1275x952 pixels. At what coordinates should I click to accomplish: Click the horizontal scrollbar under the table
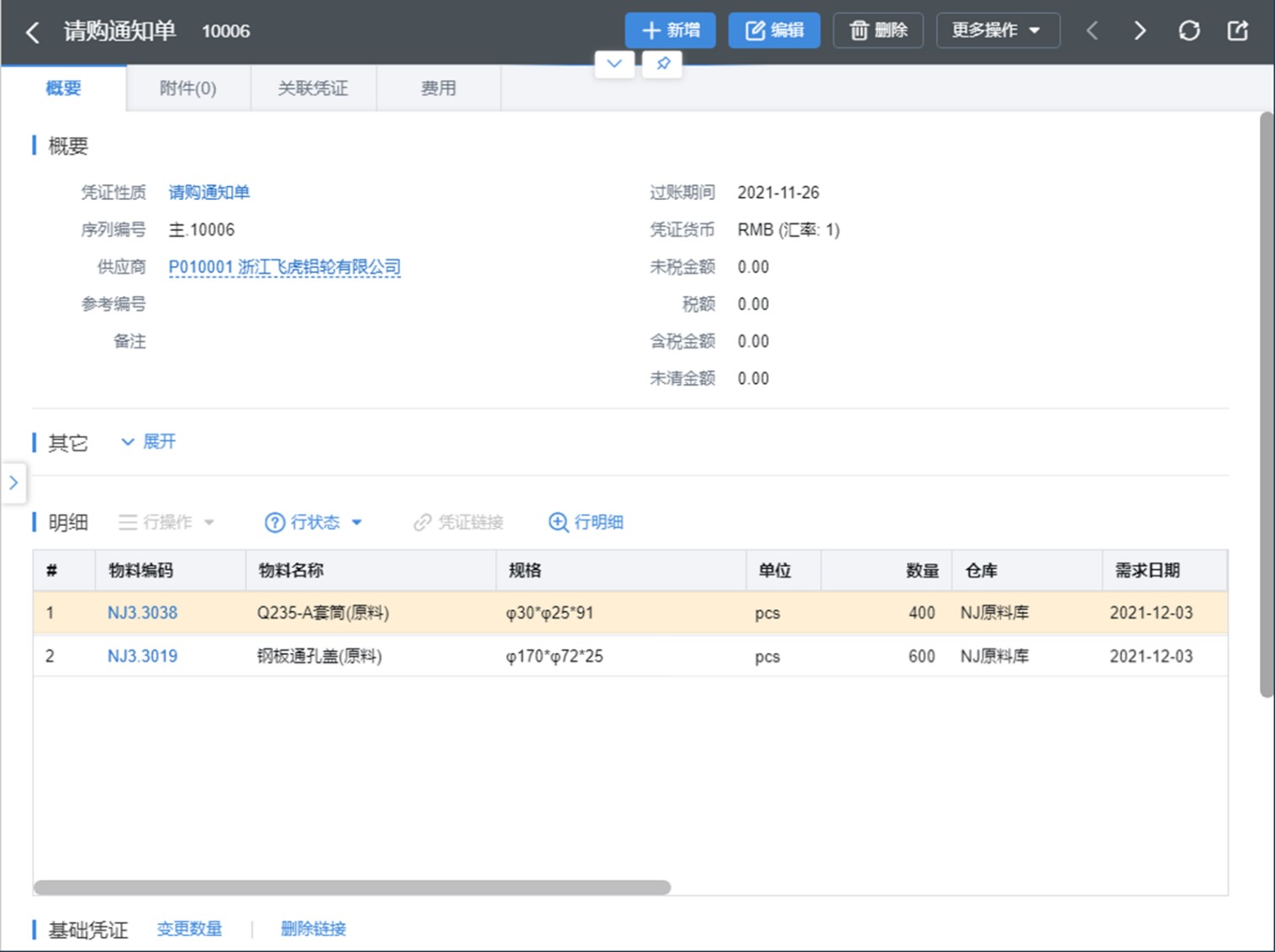(351, 887)
